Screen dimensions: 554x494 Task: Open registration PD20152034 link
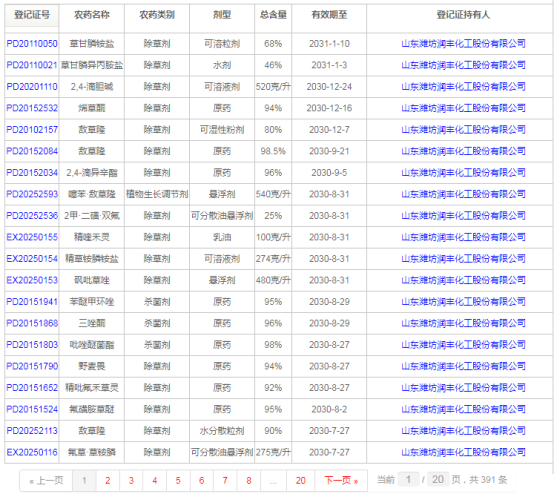pos(32,173)
